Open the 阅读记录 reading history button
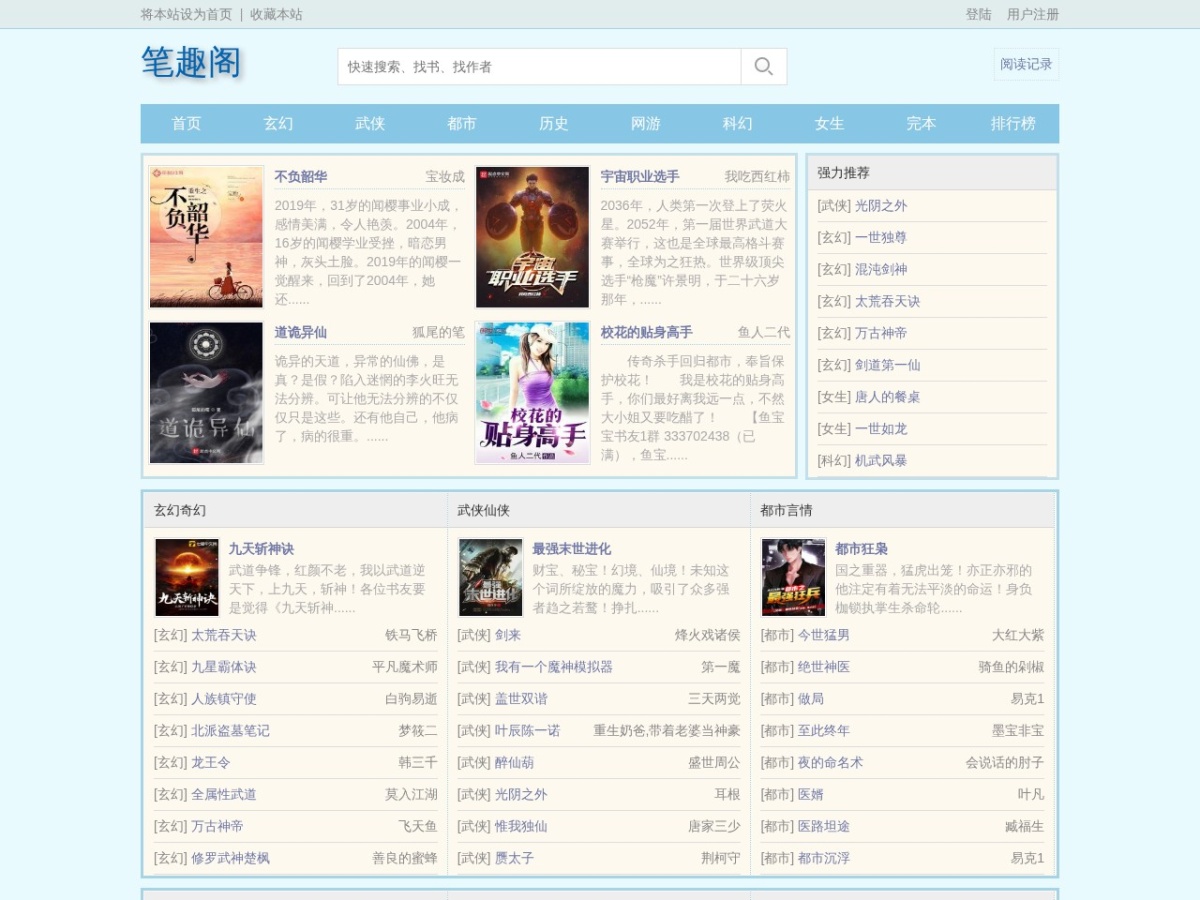 click(1027, 64)
